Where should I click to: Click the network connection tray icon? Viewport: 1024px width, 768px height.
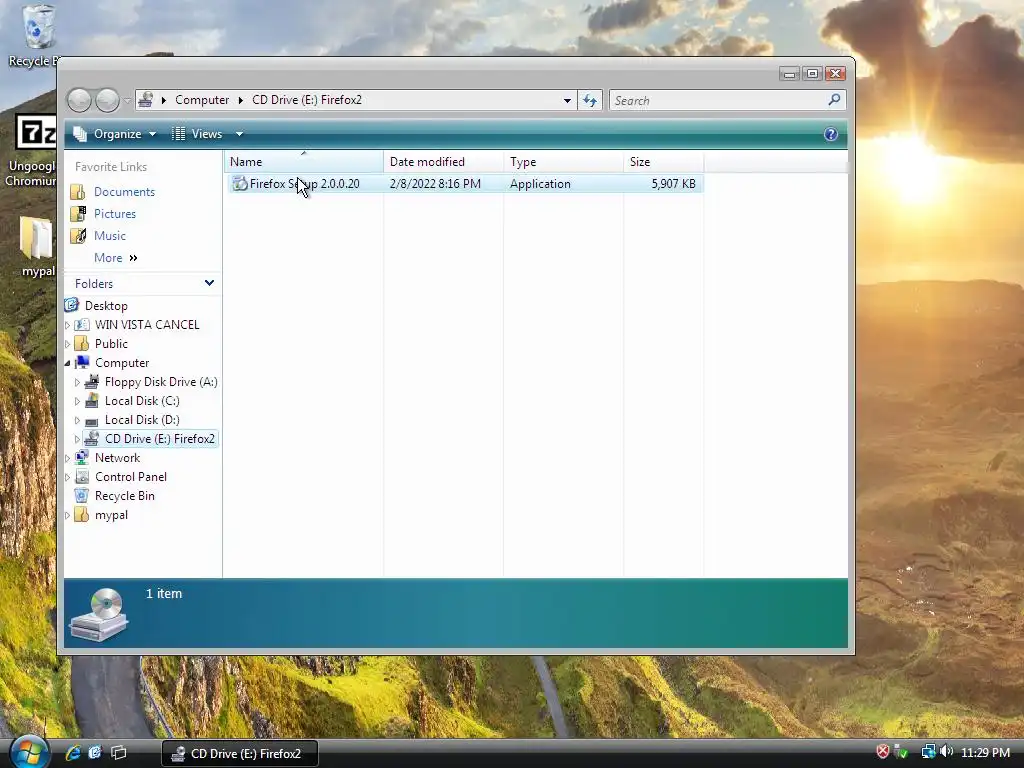pos(928,752)
